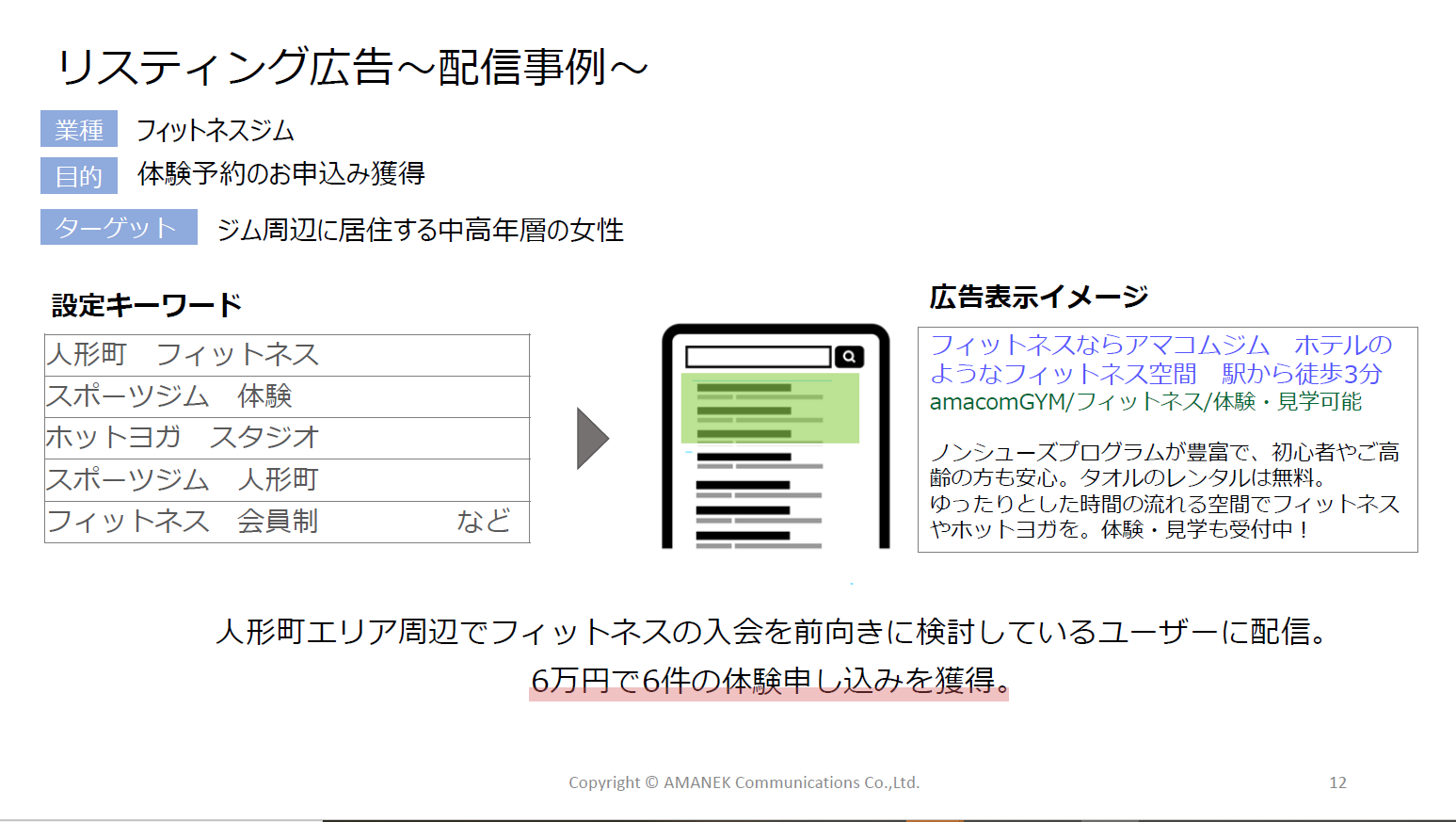Click the highlighted text "6万円で6件の体験申し込みを獲得。"

tap(770, 680)
